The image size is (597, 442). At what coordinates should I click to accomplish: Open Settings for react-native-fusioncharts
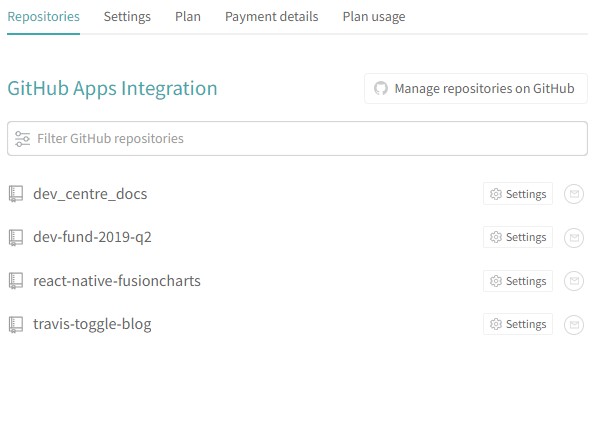(518, 281)
